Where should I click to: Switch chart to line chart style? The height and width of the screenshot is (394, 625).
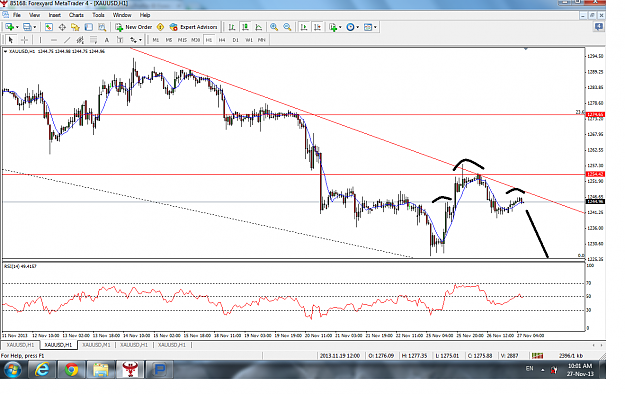pyautogui.click(x=259, y=27)
